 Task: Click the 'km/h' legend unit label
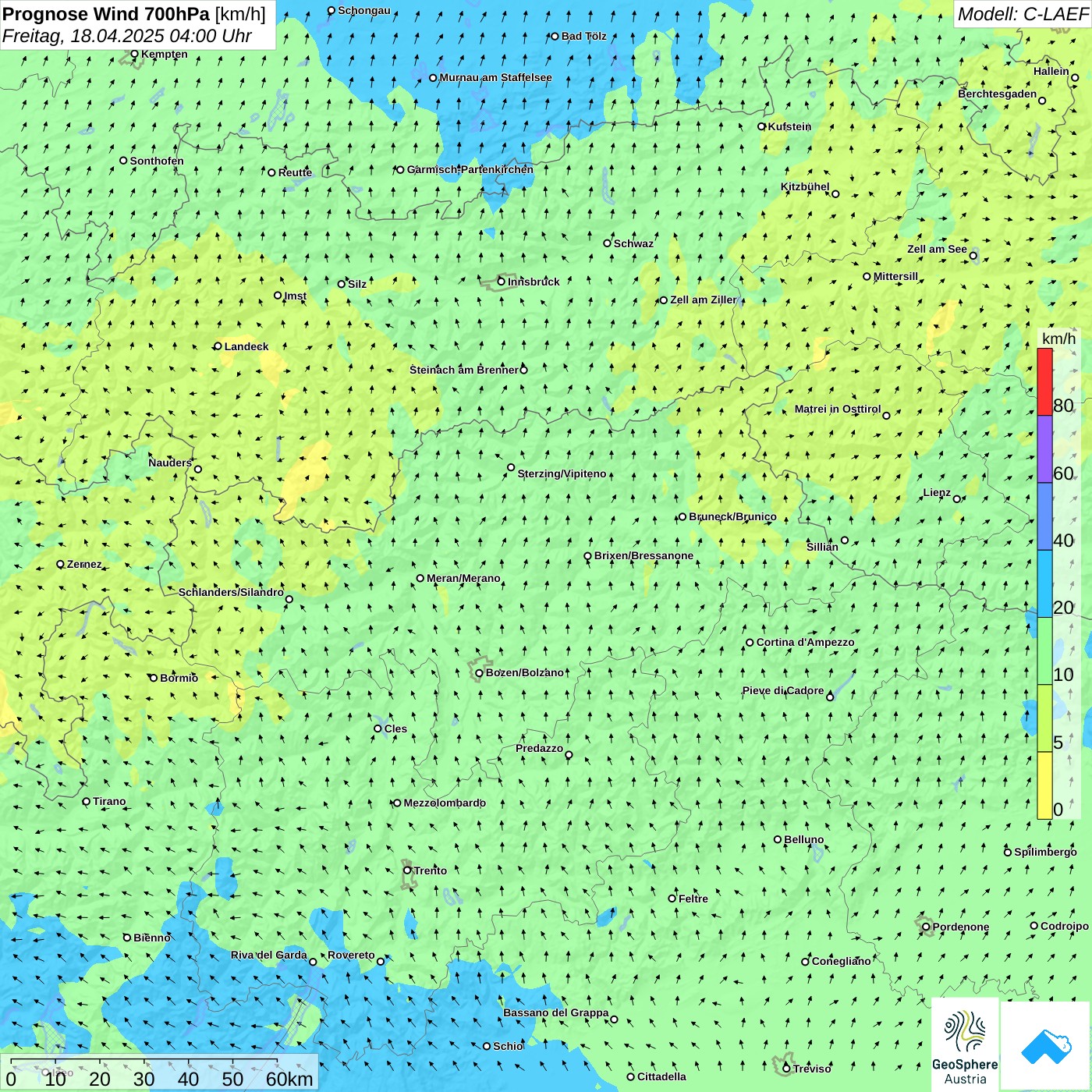1058,339
